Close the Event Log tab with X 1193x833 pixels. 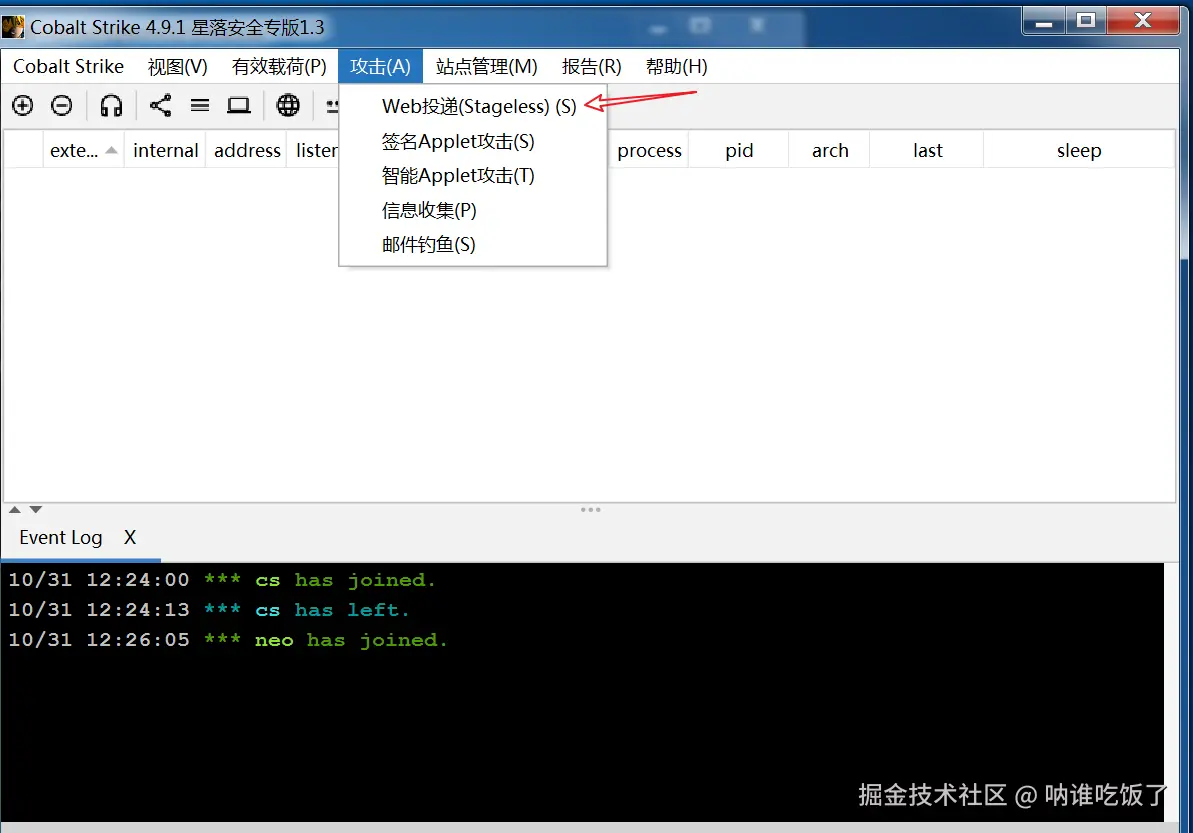tap(130, 538)
